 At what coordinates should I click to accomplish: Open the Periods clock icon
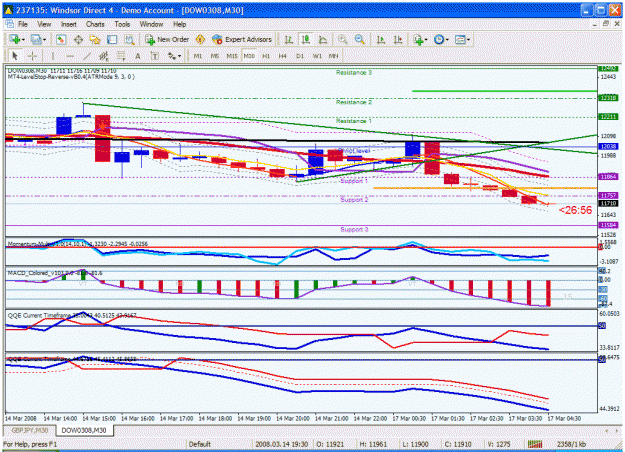[438, 39]
